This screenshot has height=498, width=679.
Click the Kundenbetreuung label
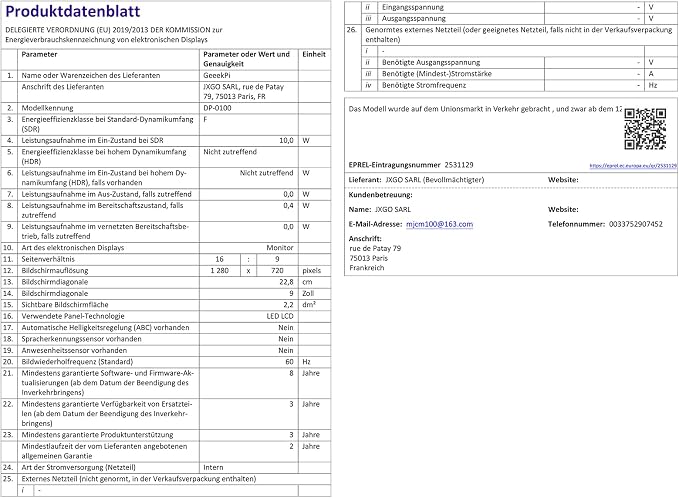tap(380, 195)
